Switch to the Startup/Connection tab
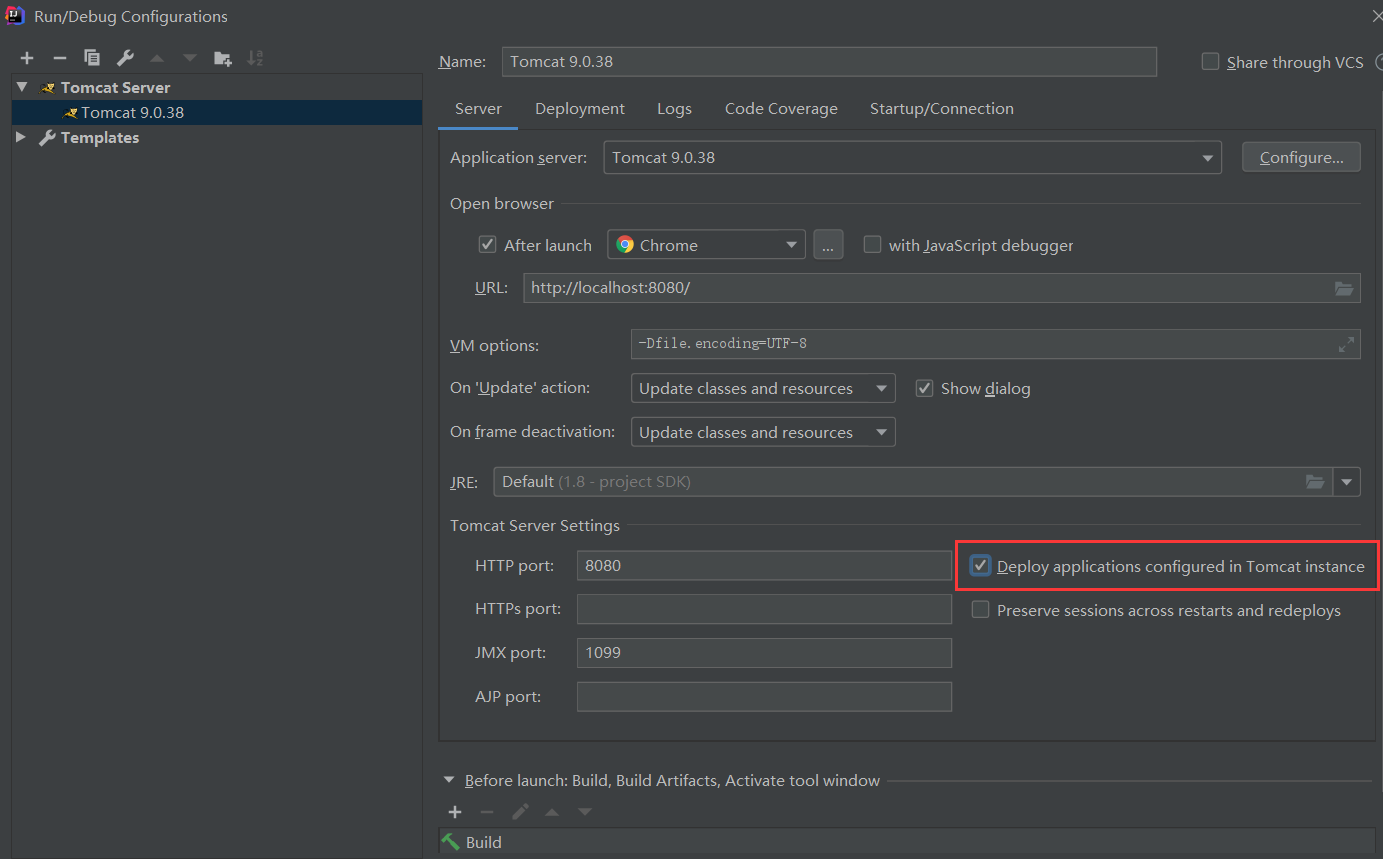 pos(942,109)
